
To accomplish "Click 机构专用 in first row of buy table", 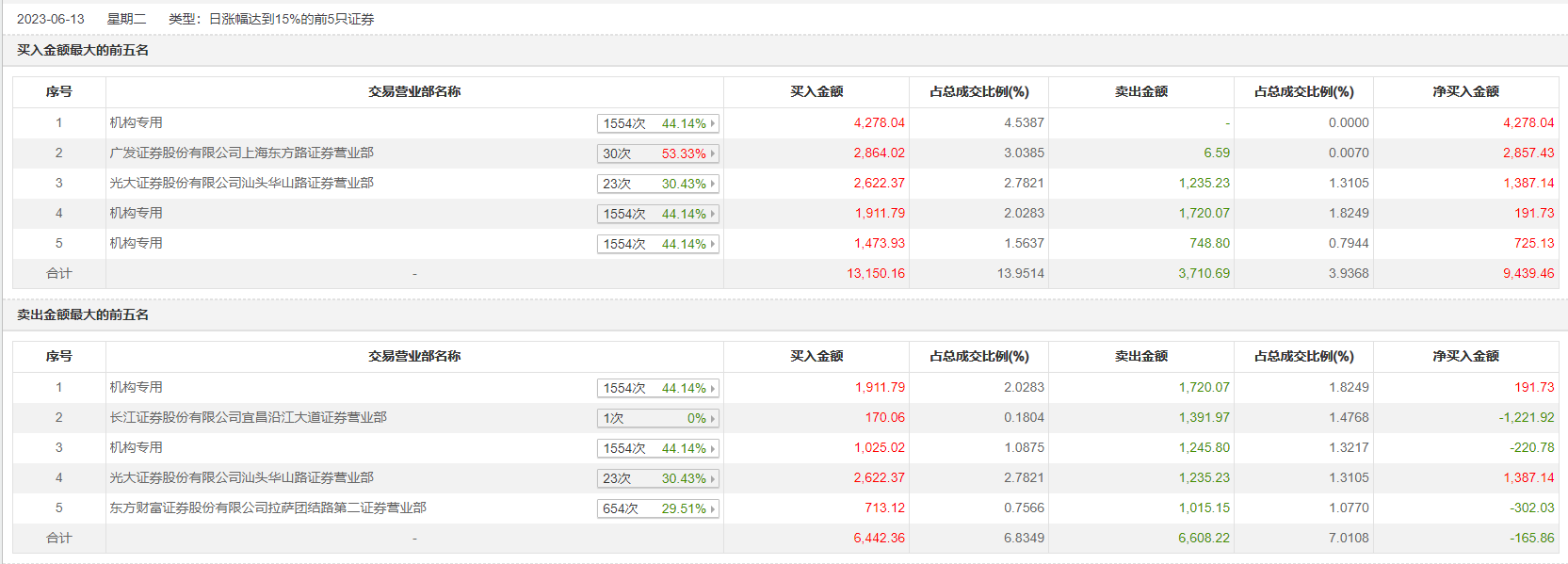I will tap(136, 122).
